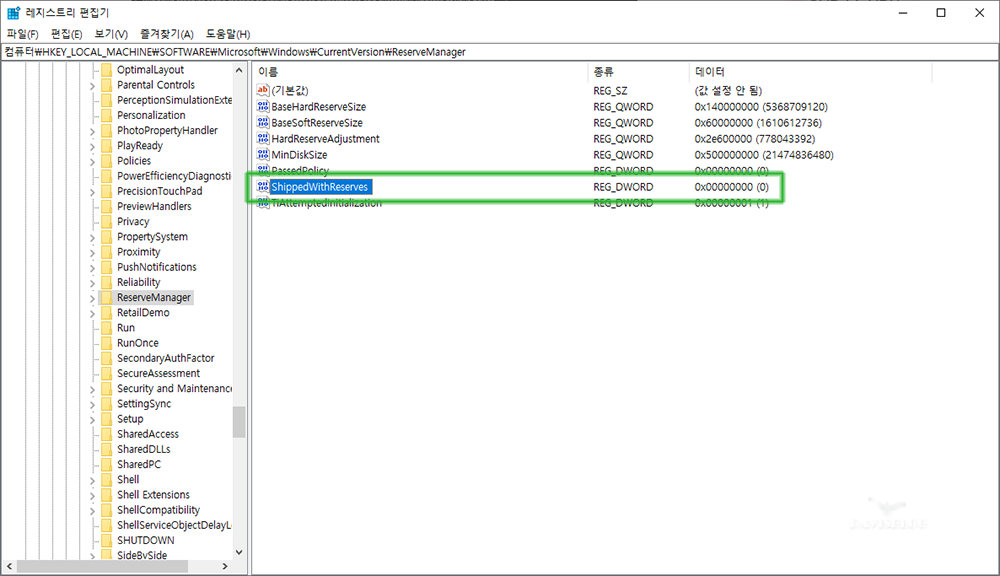This screenshot has height=576, width=1000.
Task: Select the PreviewHandlers key
Action: [154, 206]
